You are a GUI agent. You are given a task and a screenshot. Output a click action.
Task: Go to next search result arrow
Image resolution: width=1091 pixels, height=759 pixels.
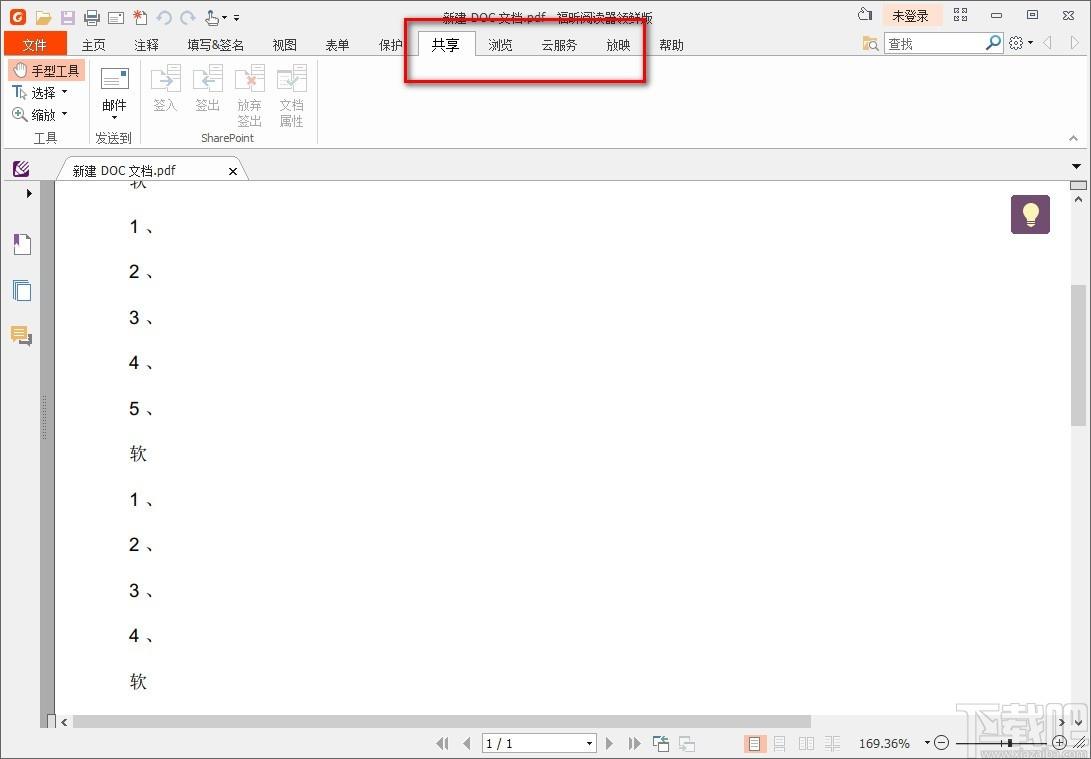1074,43
